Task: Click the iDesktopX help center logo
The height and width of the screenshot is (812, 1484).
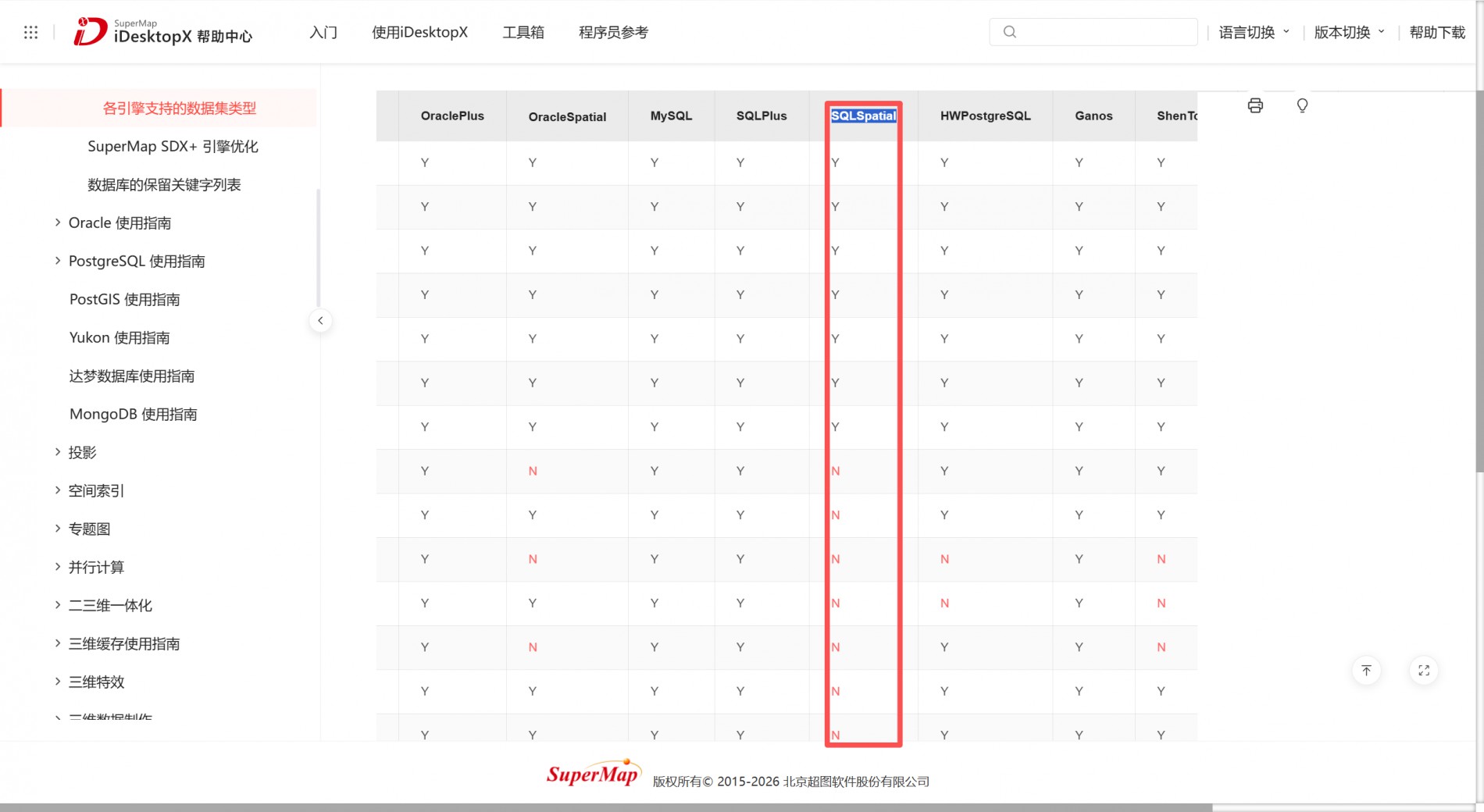Action: (x=162, y=32)
